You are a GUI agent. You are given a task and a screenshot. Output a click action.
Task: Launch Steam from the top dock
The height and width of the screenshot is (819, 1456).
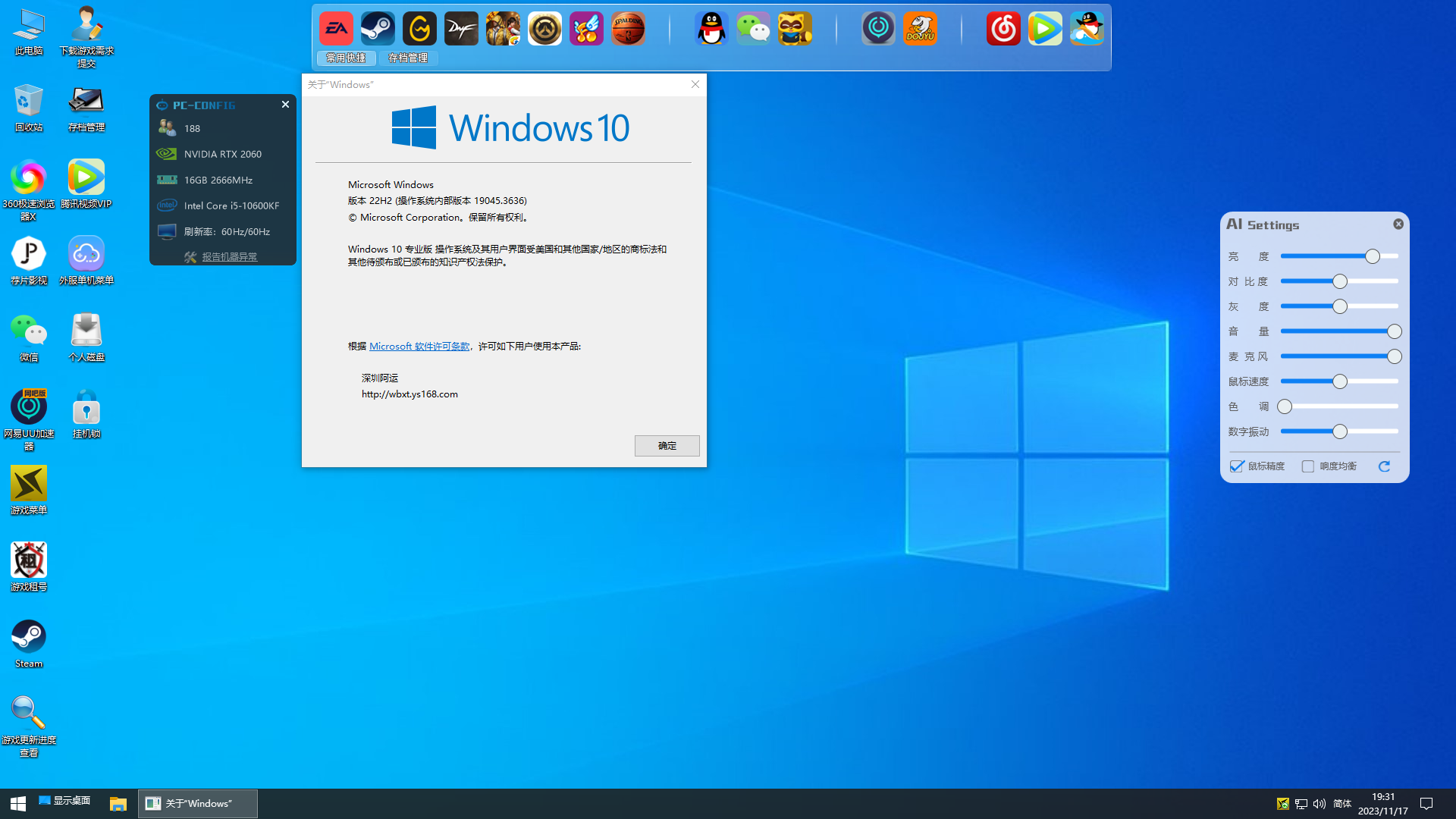[x=378, y=29]
